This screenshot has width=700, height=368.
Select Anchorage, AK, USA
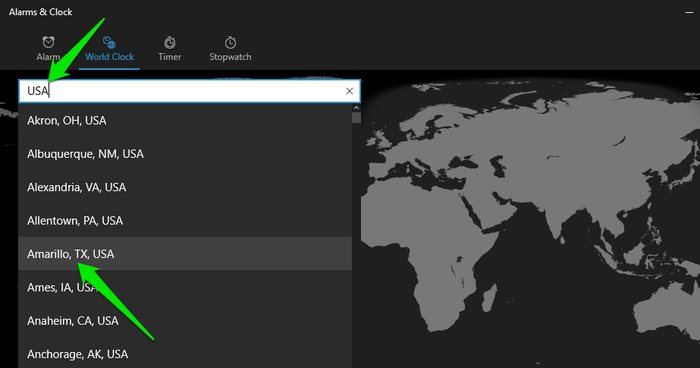click(185, 354)
